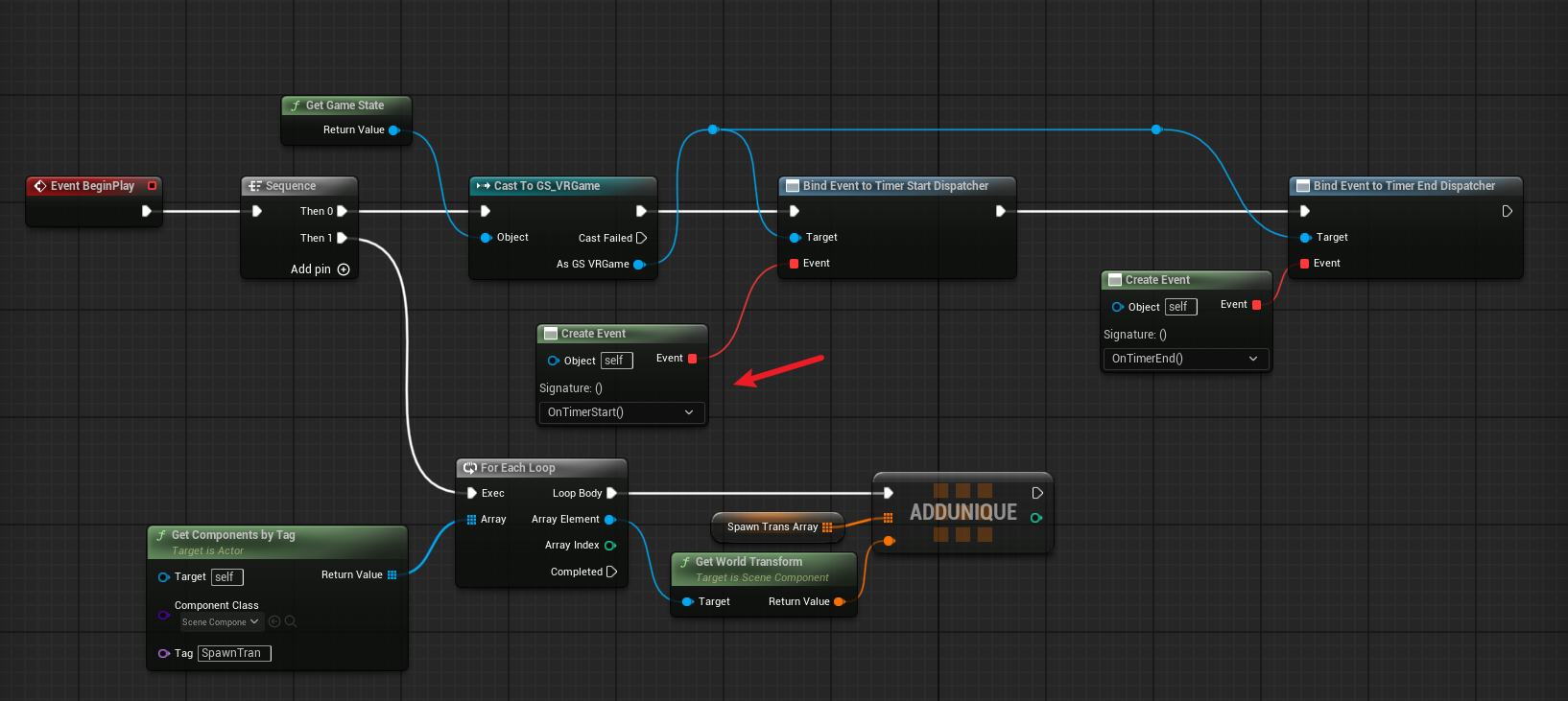Click the browse-to-asset magnifier icon by Component Class
This screenshot has height=701, width=1568.
coord(291,621)
